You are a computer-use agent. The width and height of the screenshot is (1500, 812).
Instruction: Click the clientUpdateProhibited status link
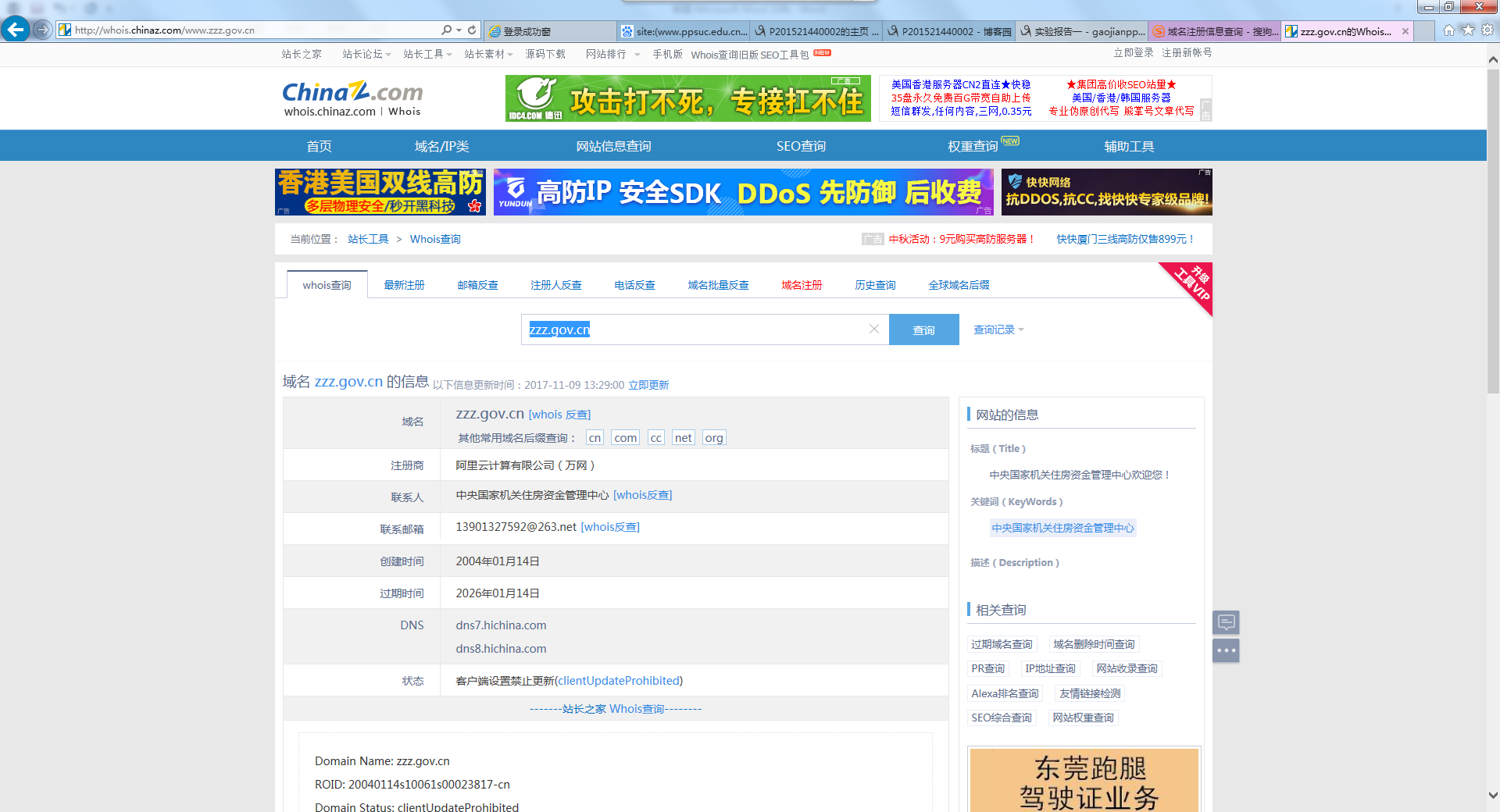(x=618, y=681)
